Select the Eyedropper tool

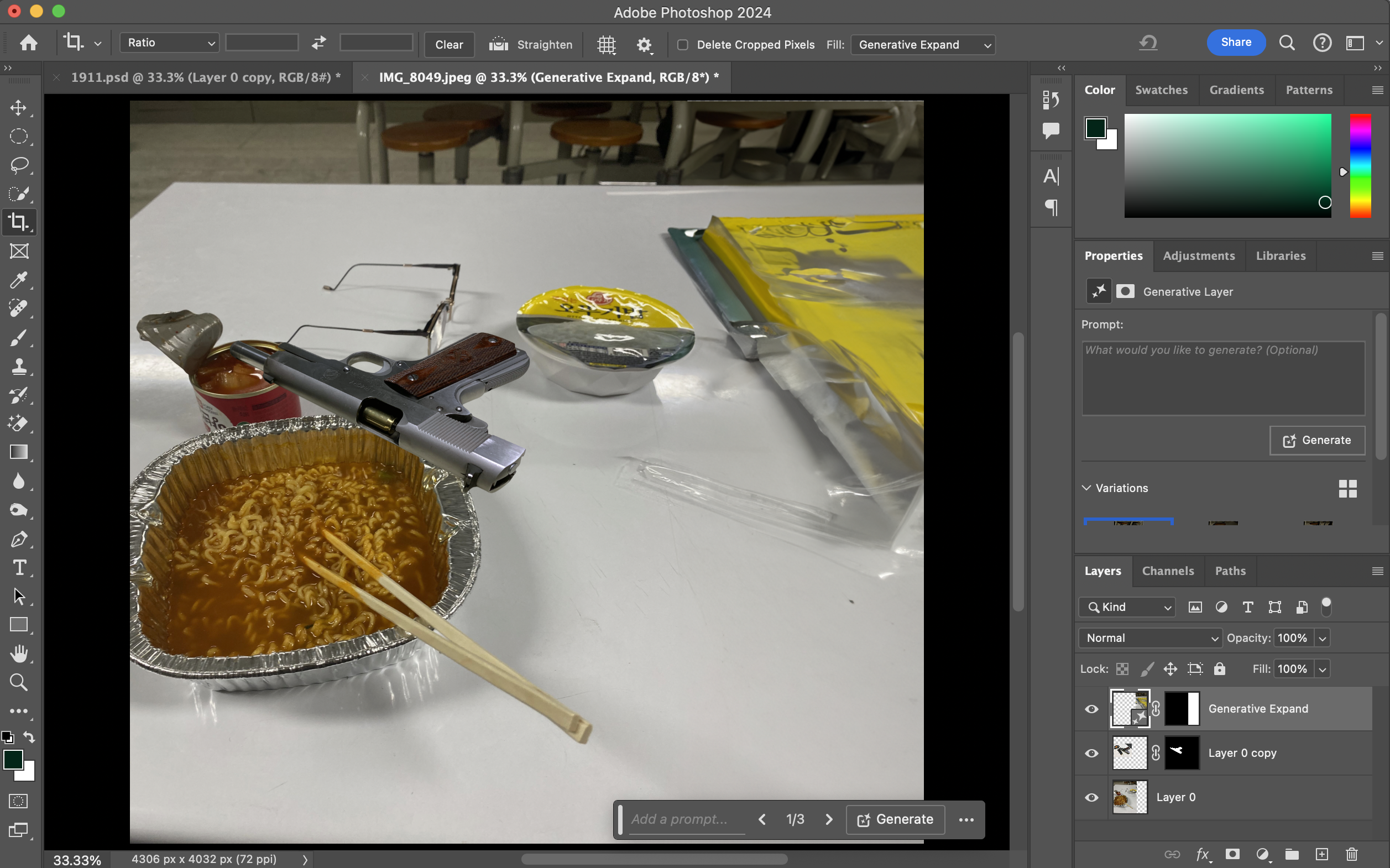pyautogui.click(x=19, y=280)
